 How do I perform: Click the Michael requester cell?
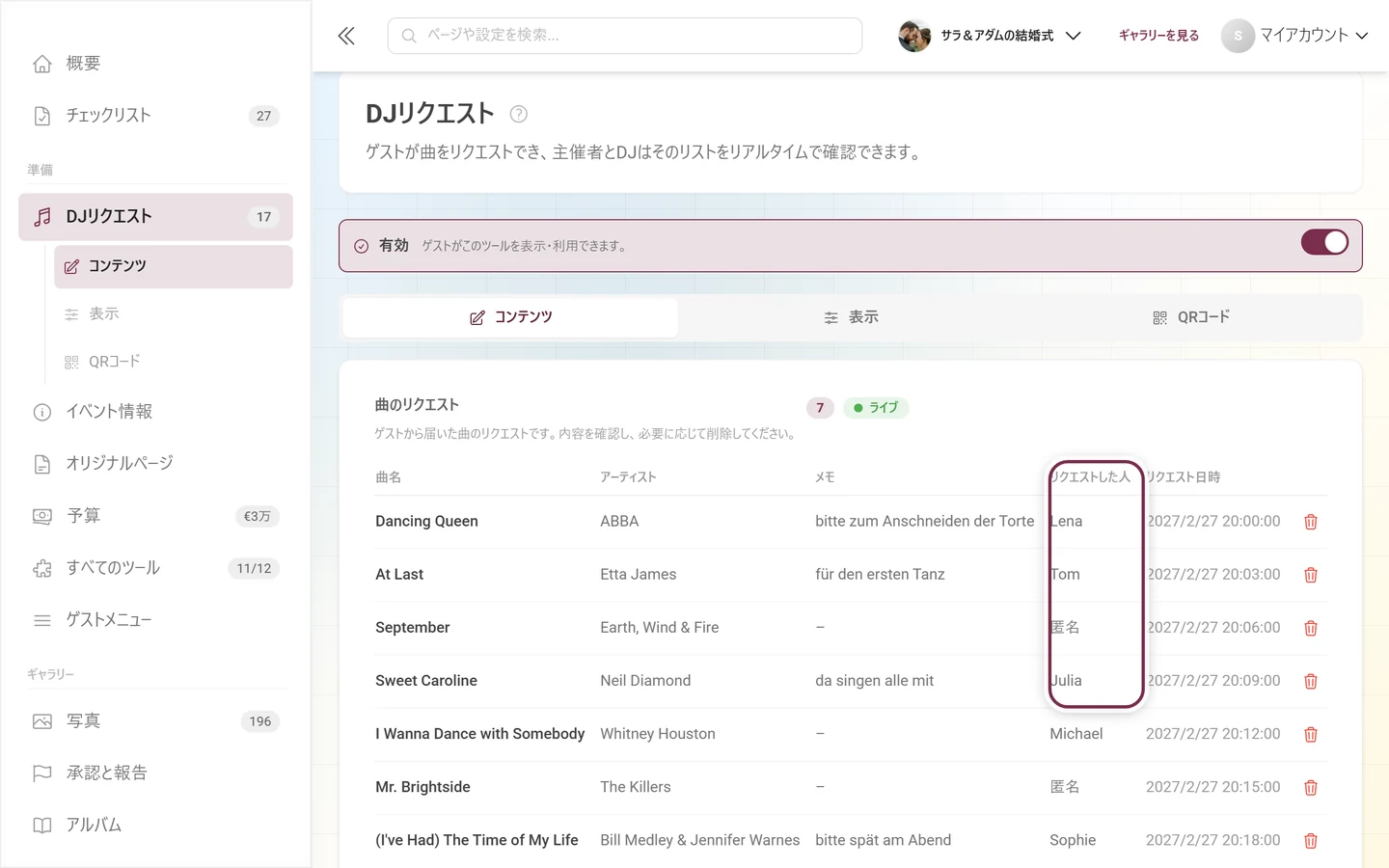click(1076, 734)
